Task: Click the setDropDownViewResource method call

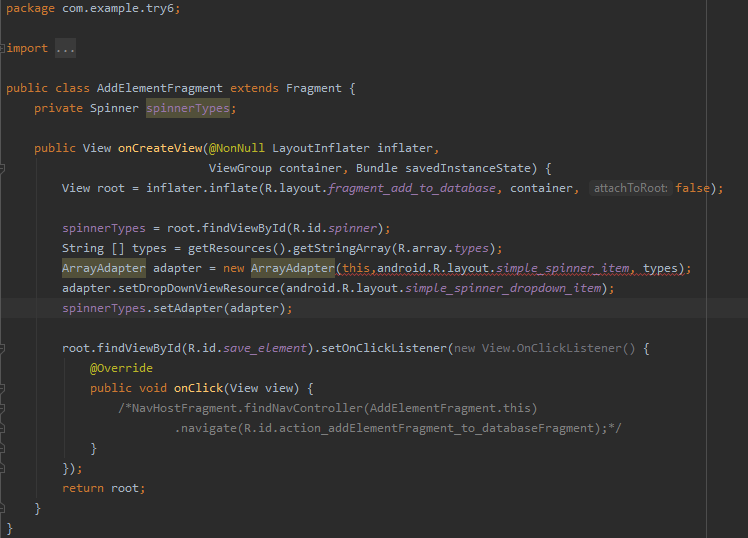Action: pos(198,289)
